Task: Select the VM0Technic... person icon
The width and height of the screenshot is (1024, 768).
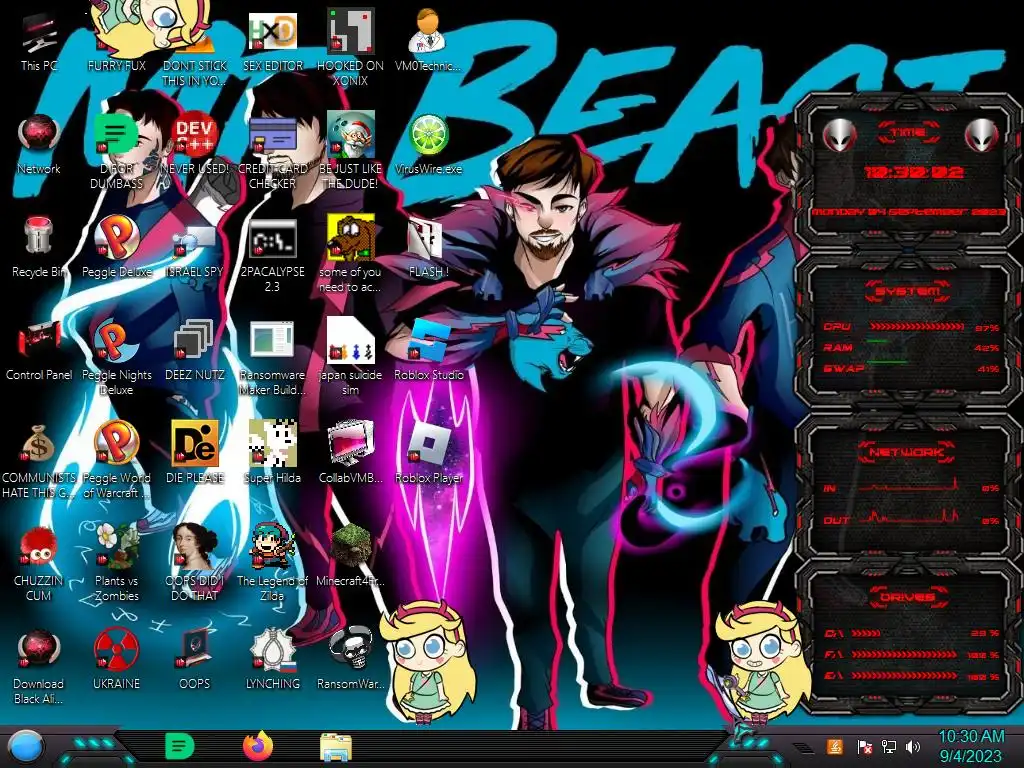Action: point(427,40)
